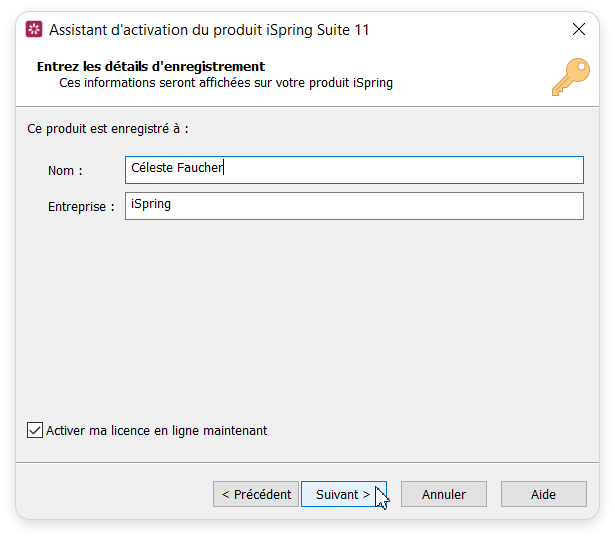Click the golden key icon
This screenshot has height=539, width=615.
point(570,76)
